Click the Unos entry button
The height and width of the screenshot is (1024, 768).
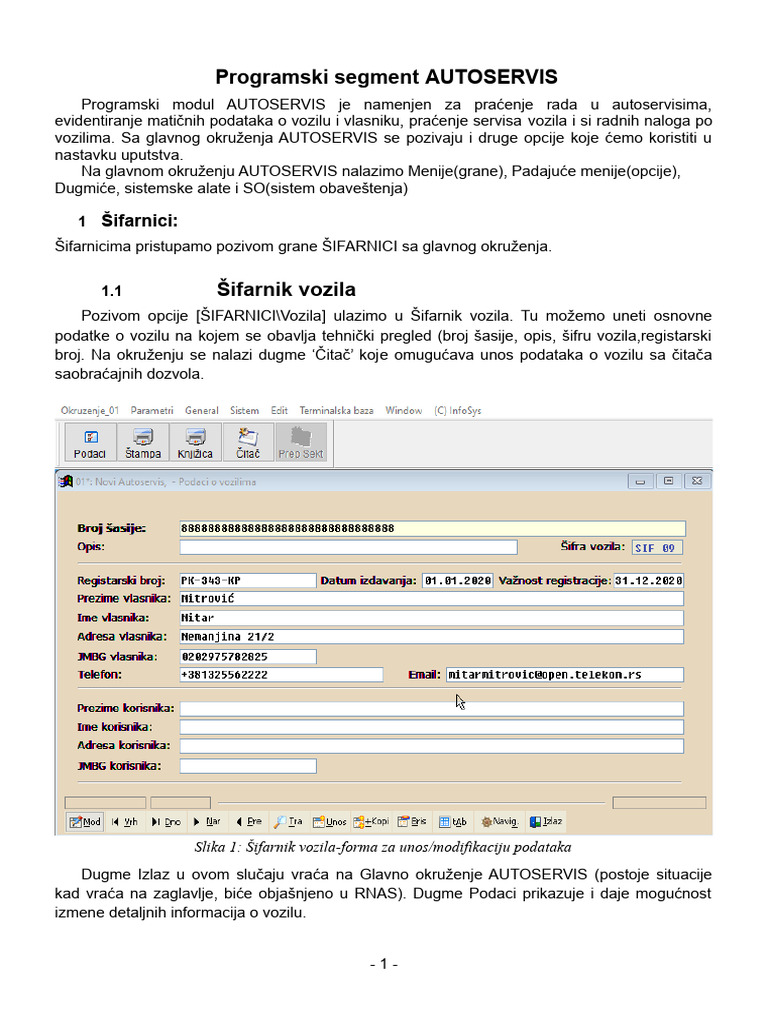[330, 822]
